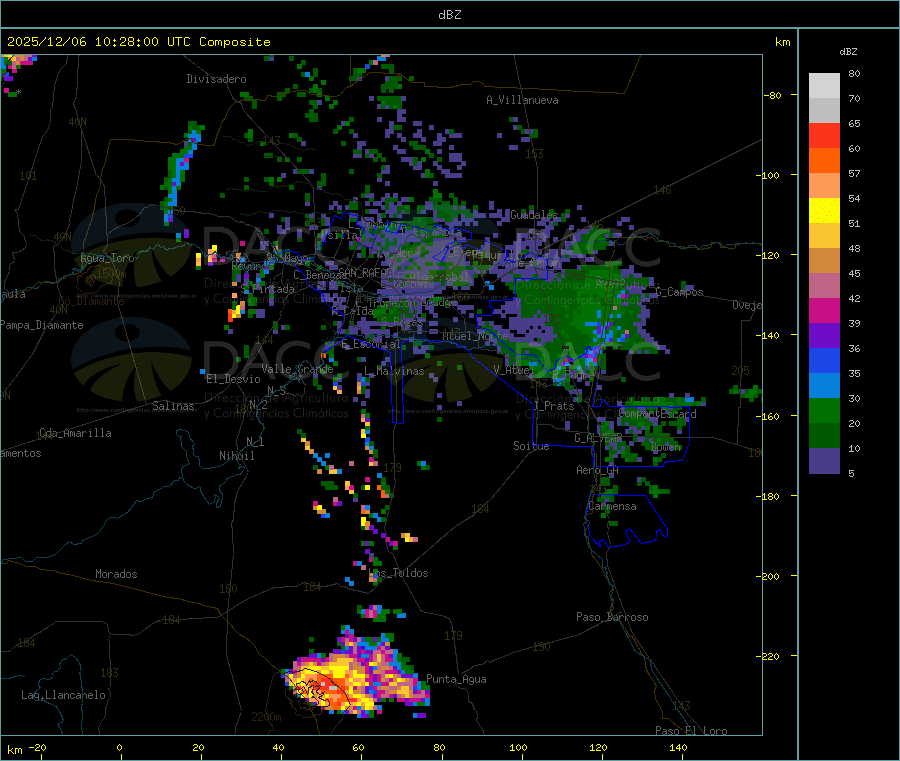The image size is (900, 761).
Task: Click the Los_Toldos place label
Action: pos(398,573)
